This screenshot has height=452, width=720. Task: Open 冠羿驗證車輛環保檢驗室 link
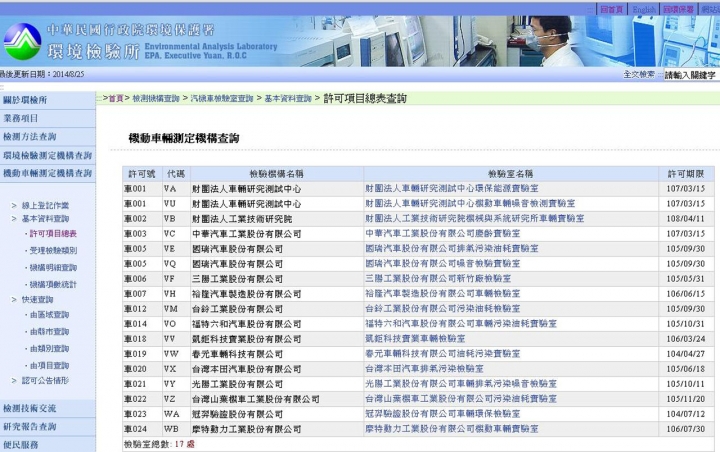[x=443, y=414]
